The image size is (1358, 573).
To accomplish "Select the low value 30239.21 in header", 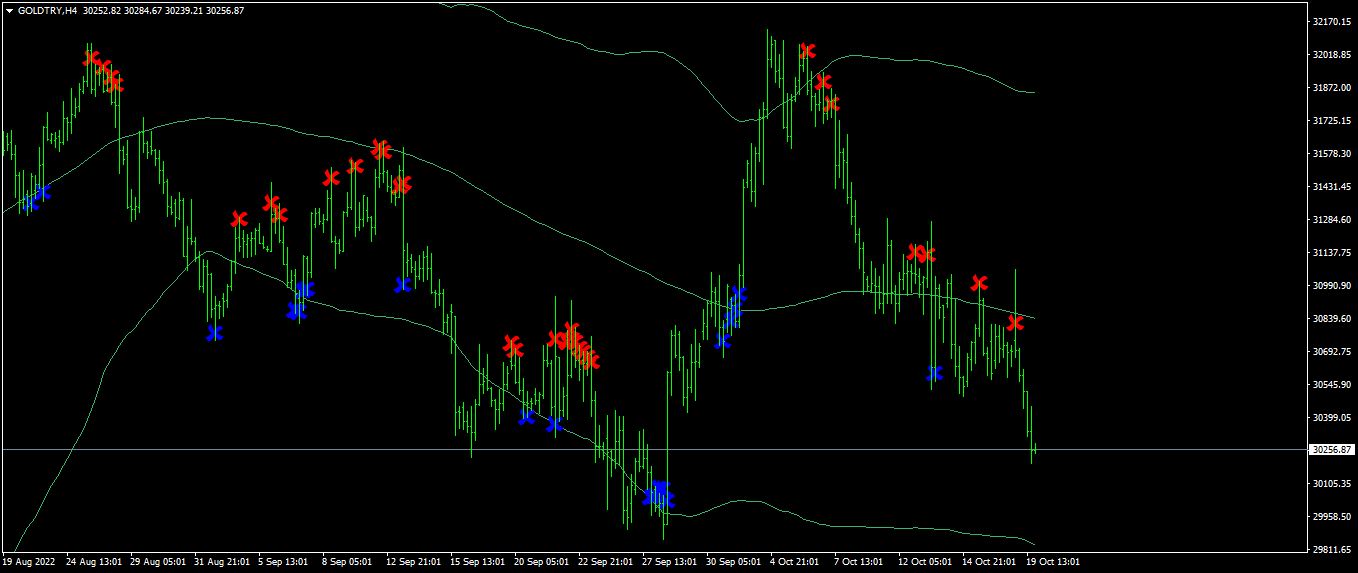I will 183,10.
